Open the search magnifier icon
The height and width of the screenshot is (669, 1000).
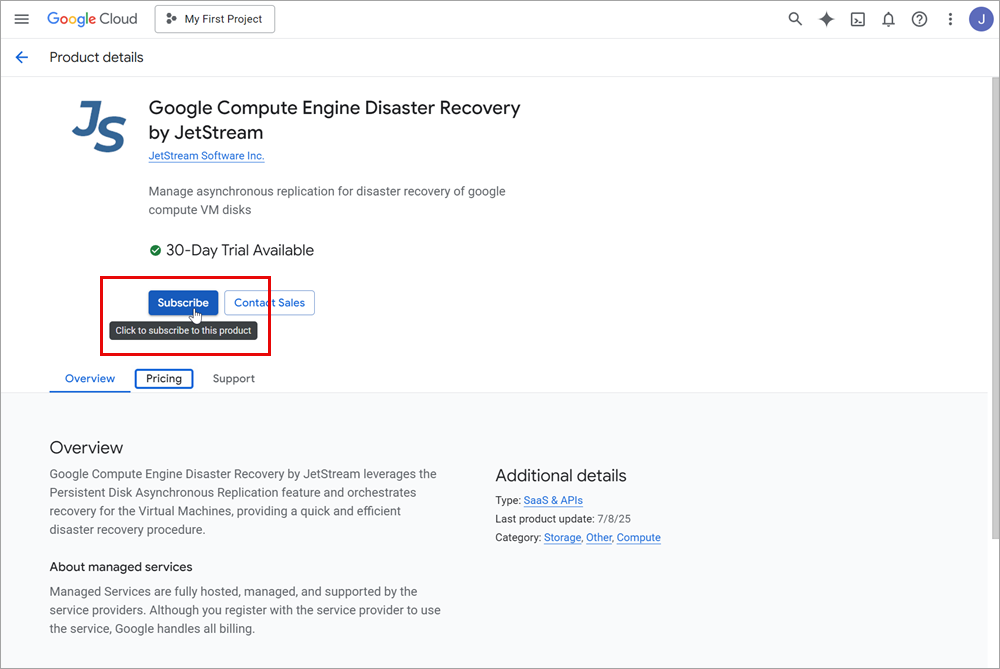[x=795, y=19]
